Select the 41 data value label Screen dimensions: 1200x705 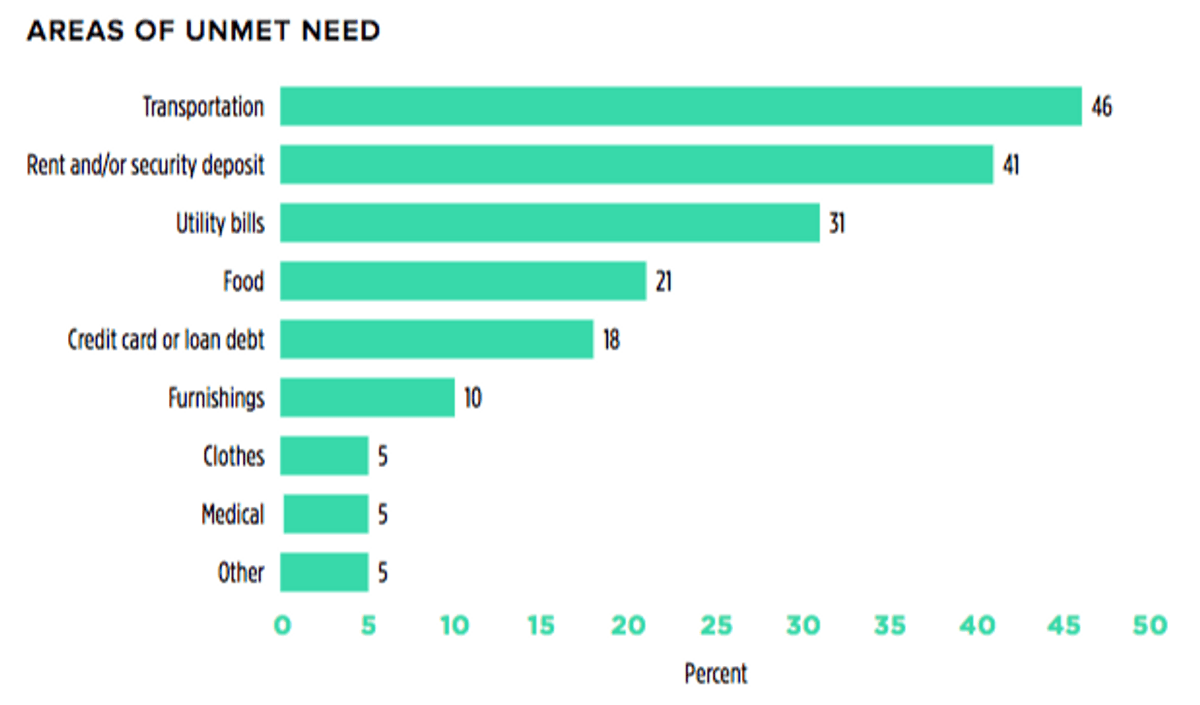coord(1011,165)
